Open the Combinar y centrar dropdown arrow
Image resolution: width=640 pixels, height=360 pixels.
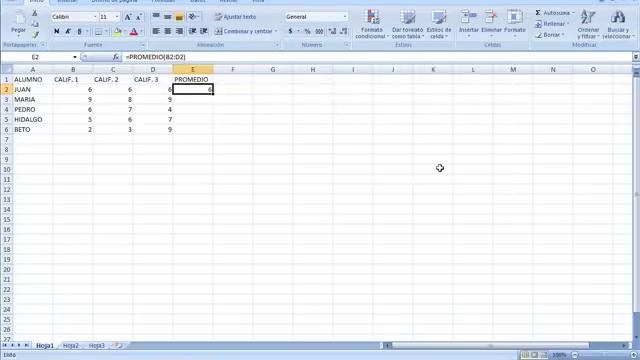(276, 31)
